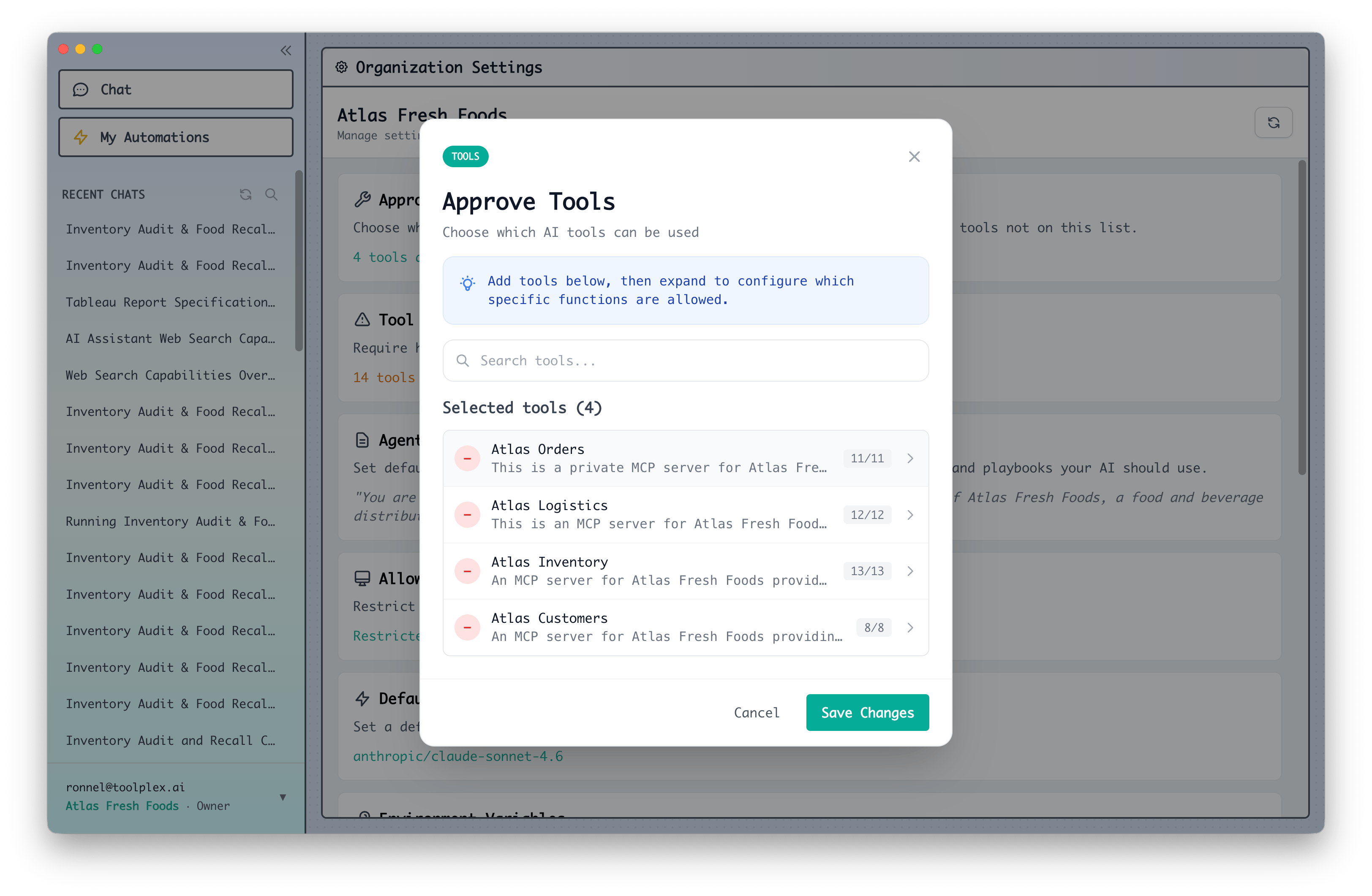This screenshot has height=896, width=1372.
Task: Click the warning icon in the Tool section
Action: (362, 319)
